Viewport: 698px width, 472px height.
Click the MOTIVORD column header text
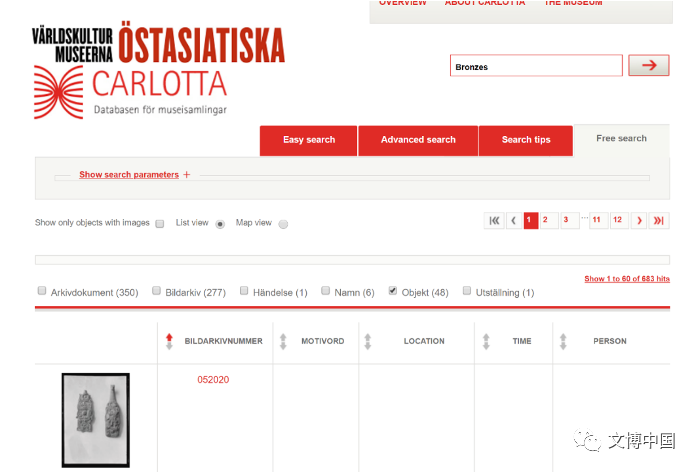pyautogui.click(x=323, y=342)
